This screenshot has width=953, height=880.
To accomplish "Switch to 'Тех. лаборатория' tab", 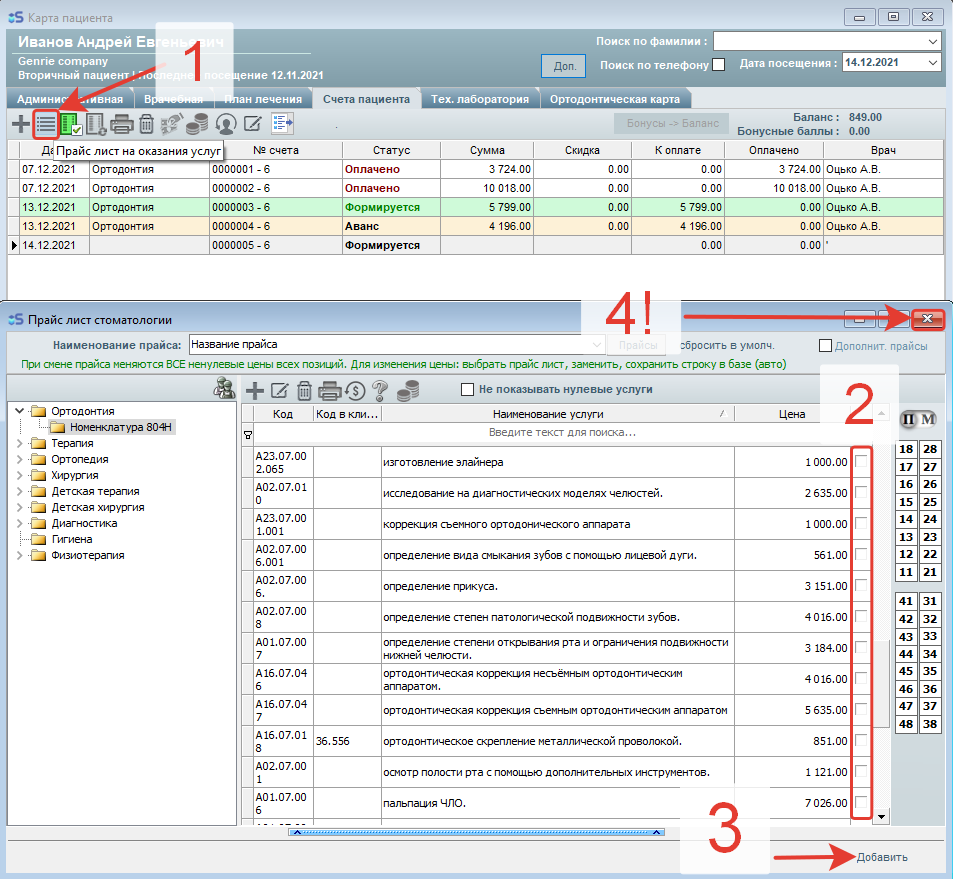I will tap(479, 99).
